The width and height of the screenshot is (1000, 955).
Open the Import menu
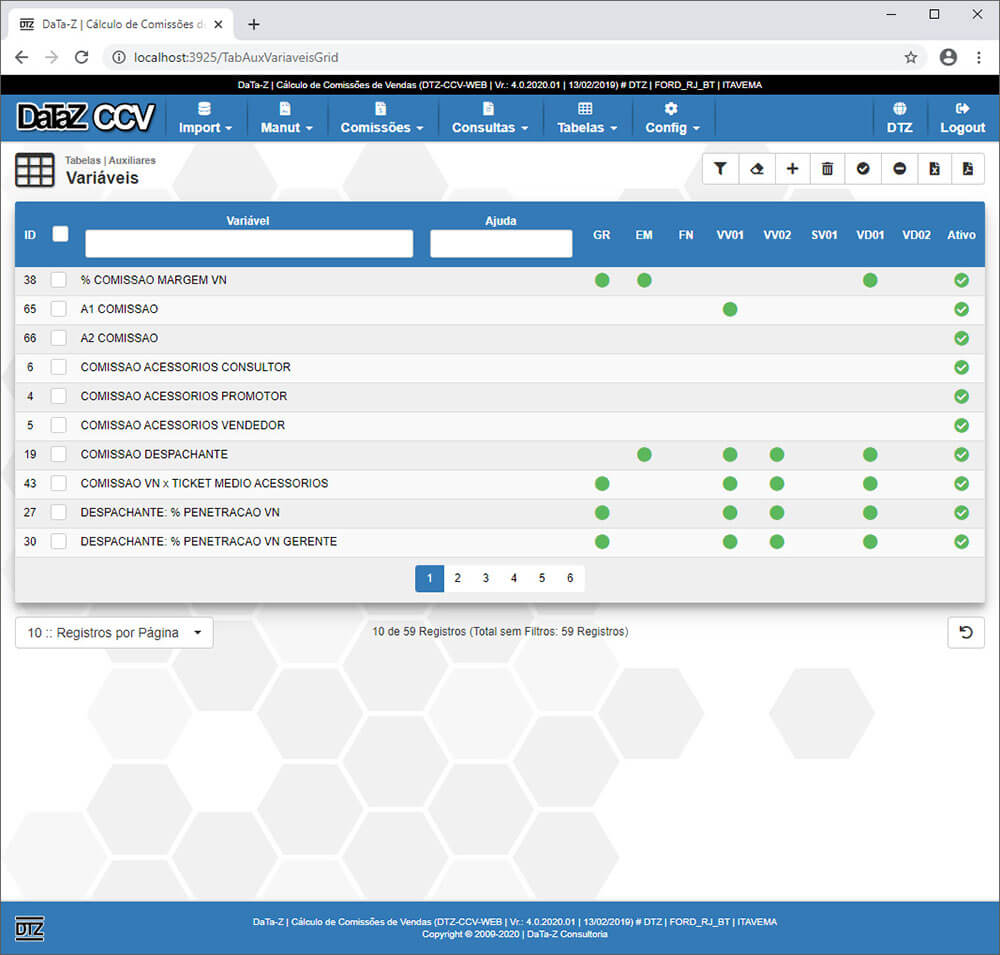click(x=205, y=118)
